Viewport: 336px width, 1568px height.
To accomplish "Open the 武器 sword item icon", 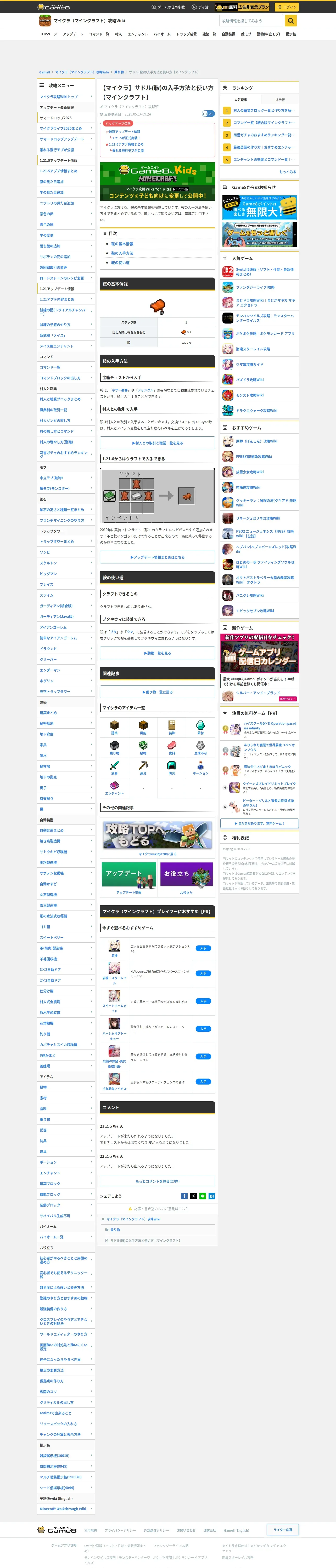I will [x=114, y=766].
